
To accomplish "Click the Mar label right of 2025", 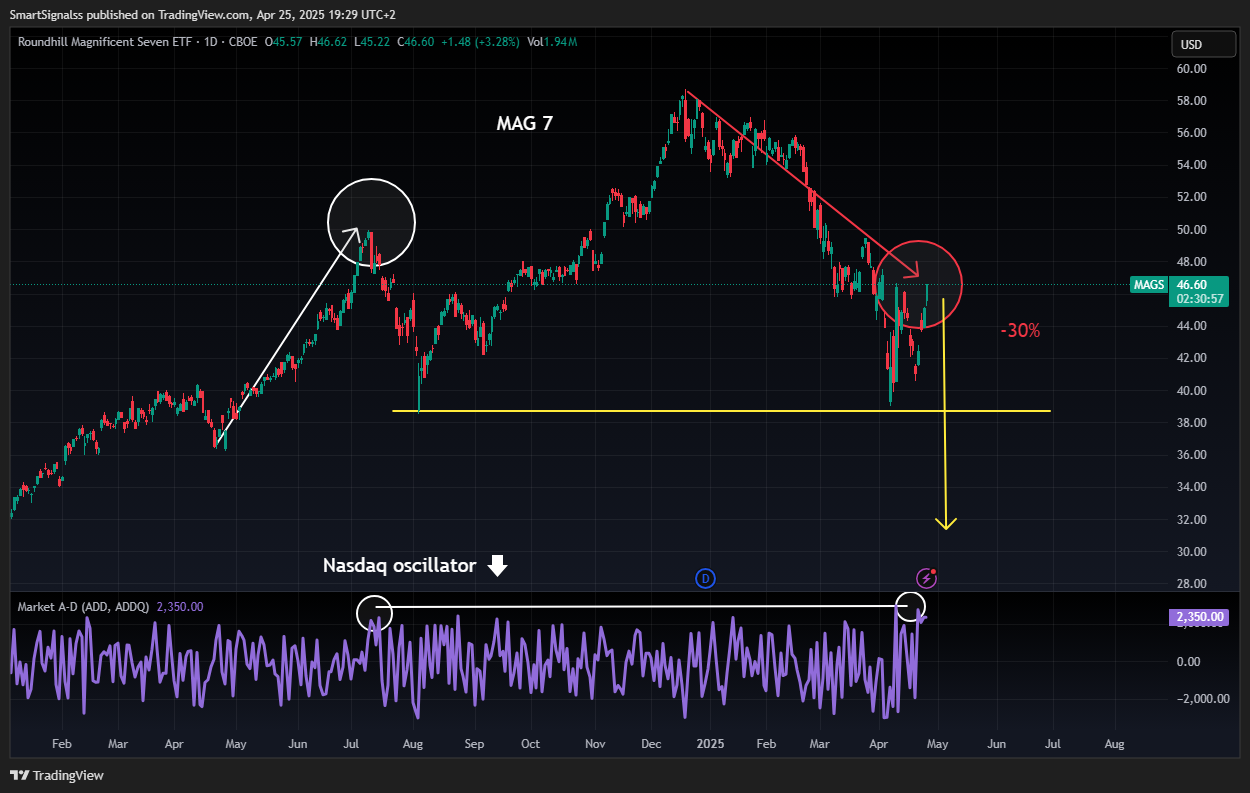I will click(820, 744).
